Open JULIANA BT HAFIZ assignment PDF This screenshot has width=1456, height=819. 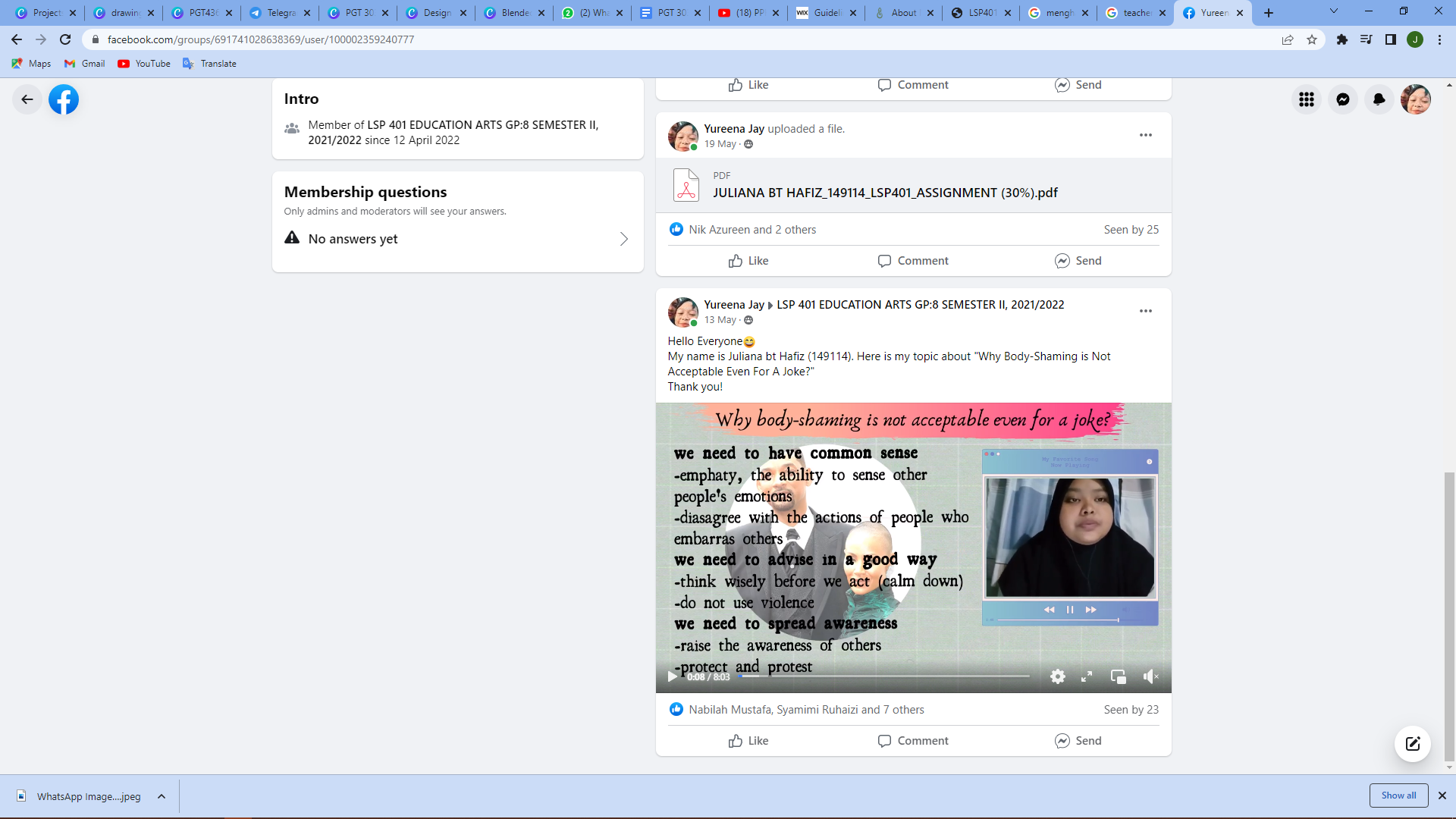885,193
